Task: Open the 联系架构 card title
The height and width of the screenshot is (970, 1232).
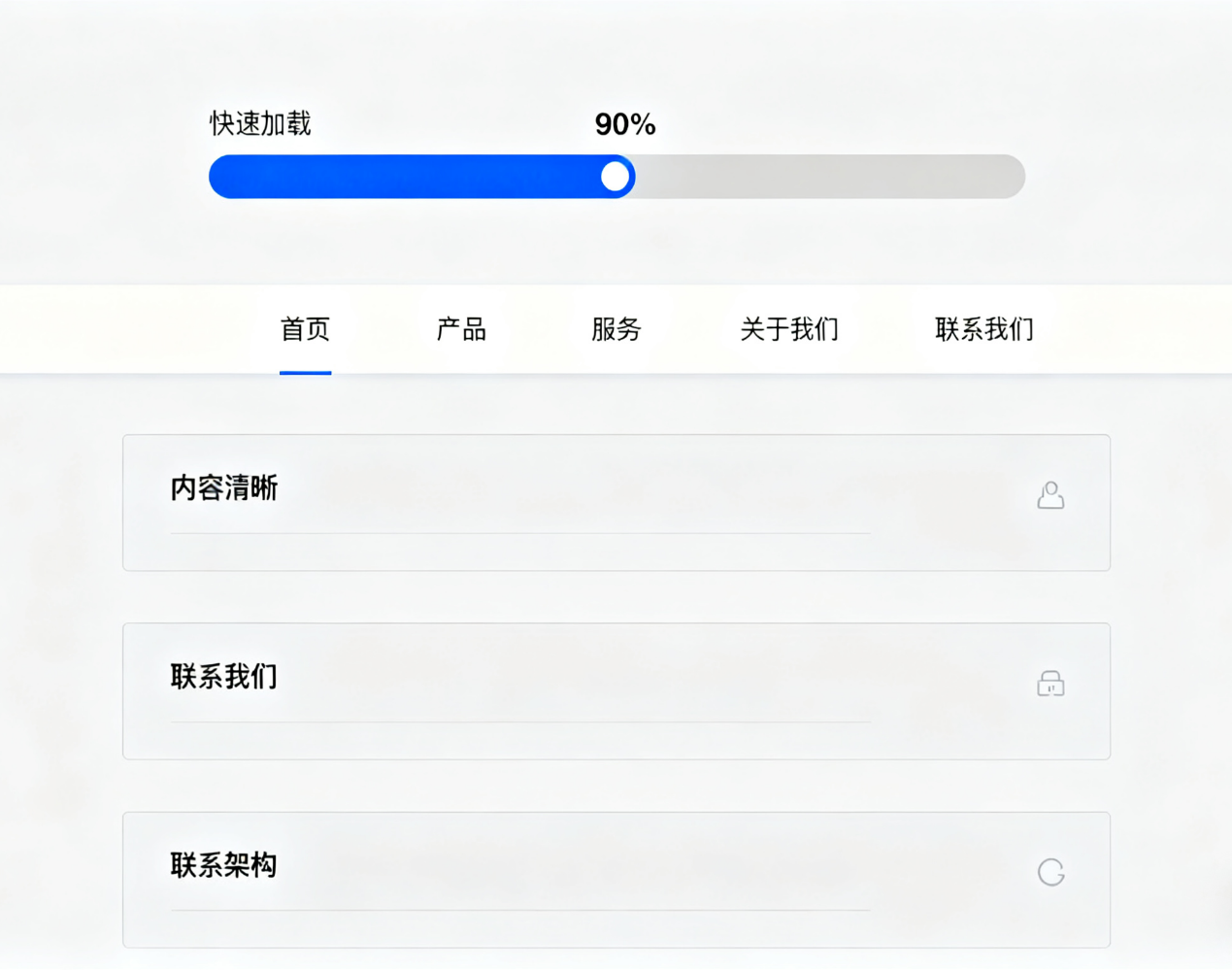Action: pyautogui.click(x=224, y=864)
